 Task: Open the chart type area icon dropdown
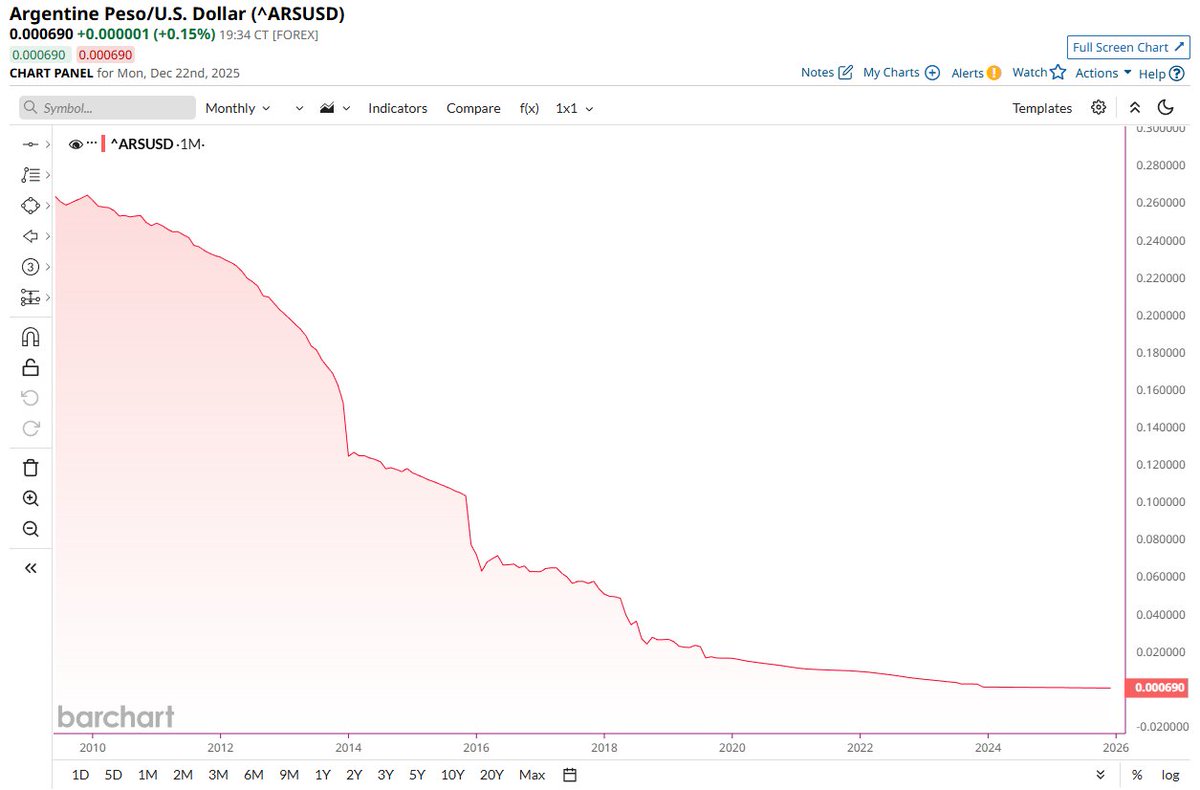[x=335, y=108]
